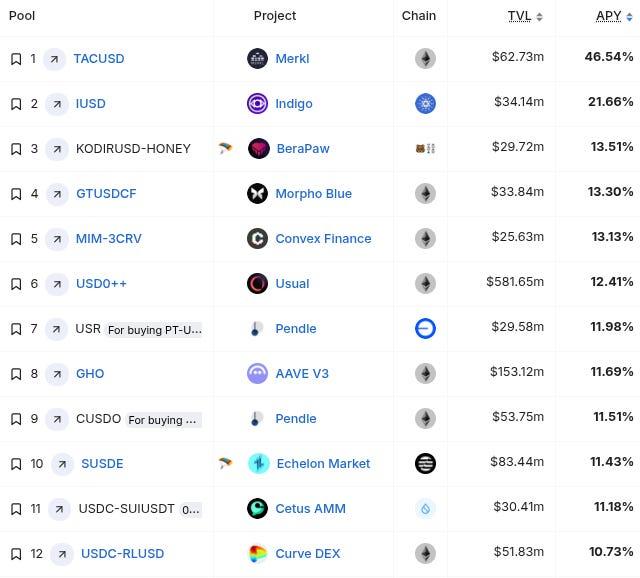The image size is (640, 578).
Task: Open the Convex Finance project link
Action: [323, 239]
